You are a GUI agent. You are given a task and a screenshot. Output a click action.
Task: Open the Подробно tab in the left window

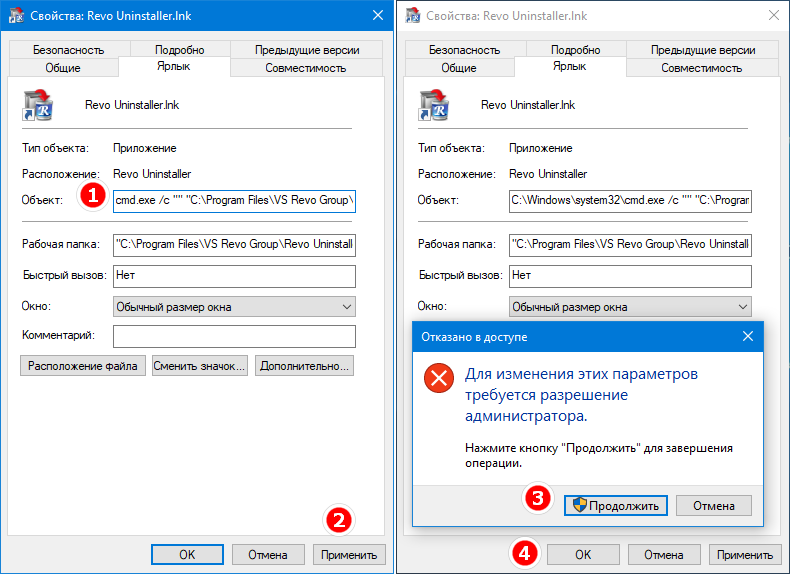pos(179,50)
